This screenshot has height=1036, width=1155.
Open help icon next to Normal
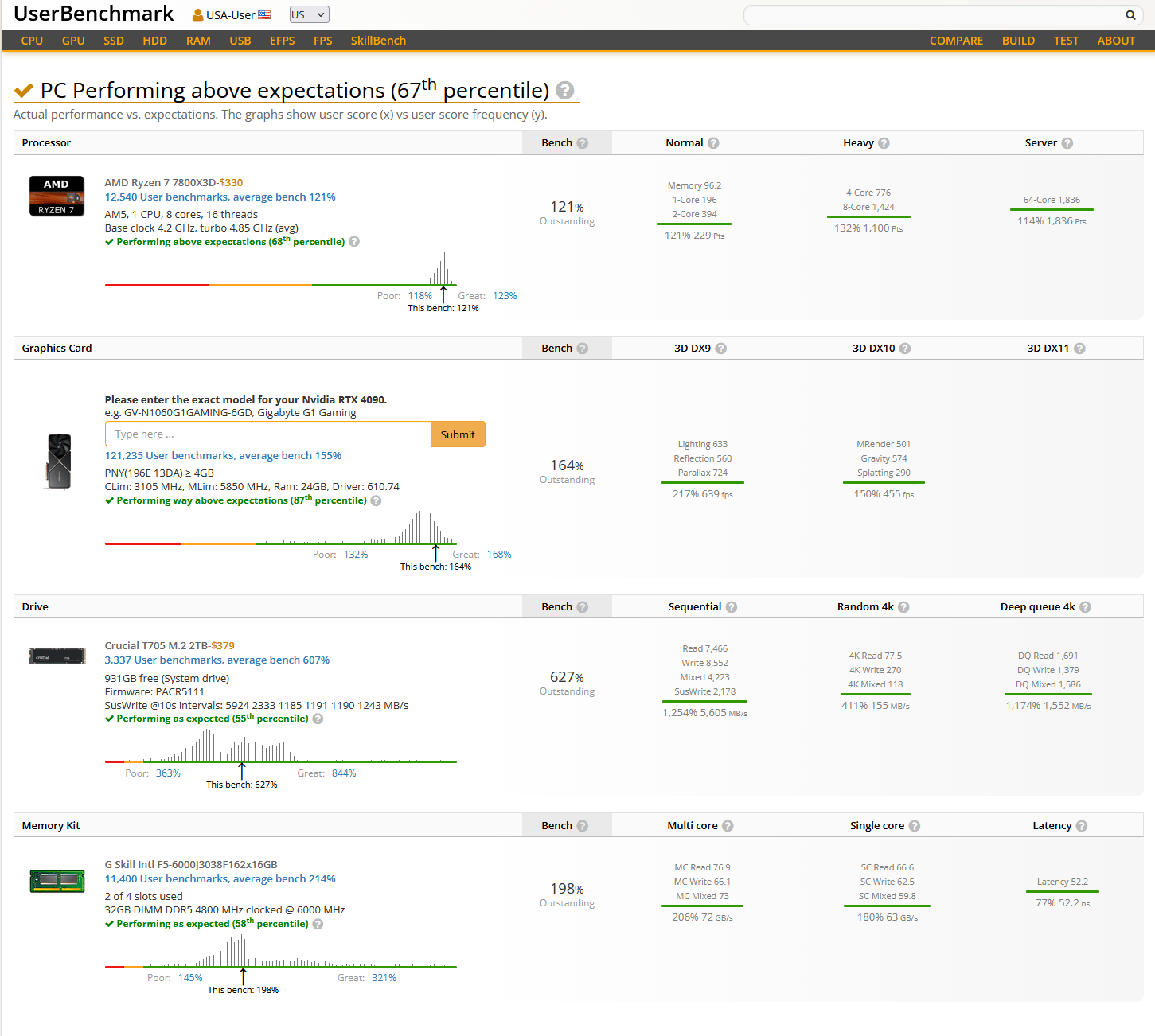click(x=713, y=143)
